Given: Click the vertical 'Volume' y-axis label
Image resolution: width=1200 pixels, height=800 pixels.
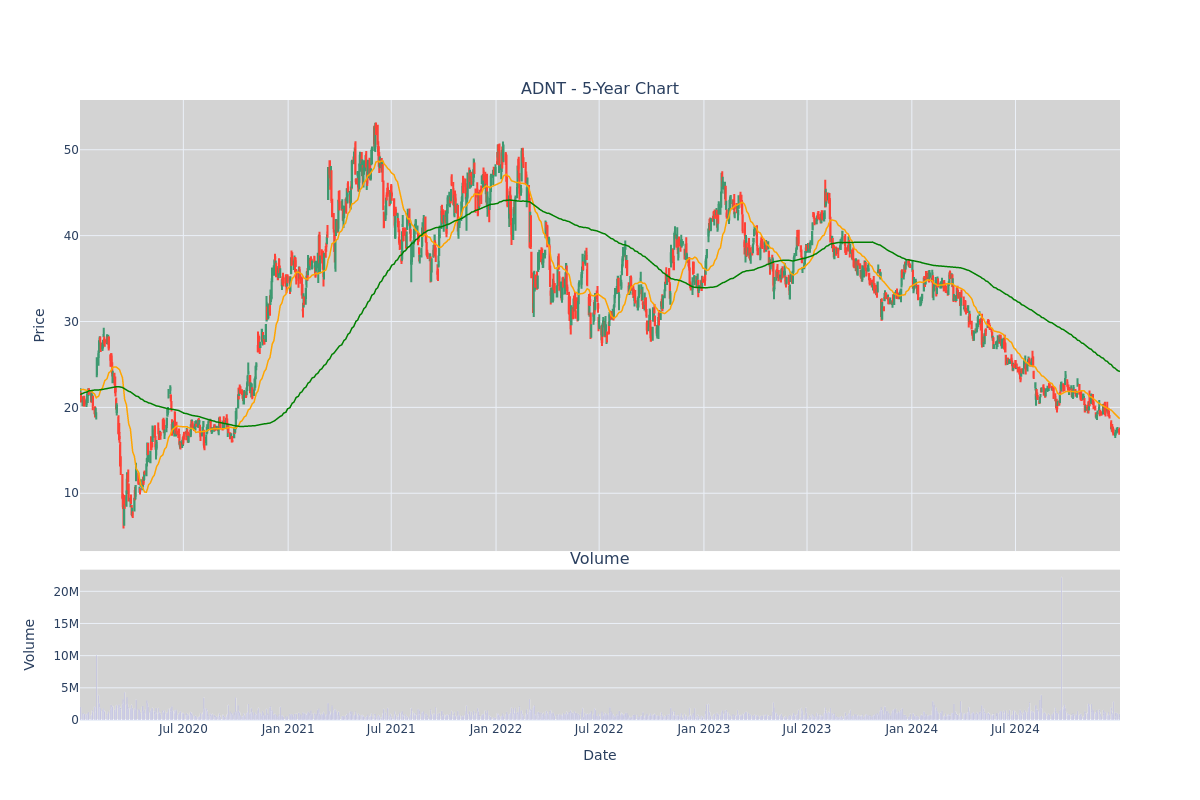Looking at the screenshot, I should tap(30, 644).
